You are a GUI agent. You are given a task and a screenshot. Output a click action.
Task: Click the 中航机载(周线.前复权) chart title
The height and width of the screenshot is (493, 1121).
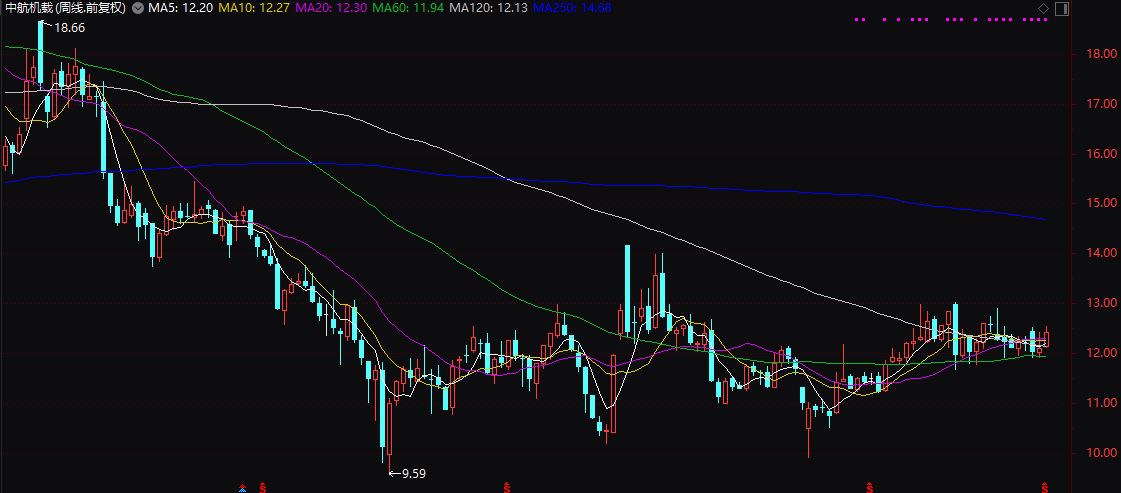click(66, 9)
